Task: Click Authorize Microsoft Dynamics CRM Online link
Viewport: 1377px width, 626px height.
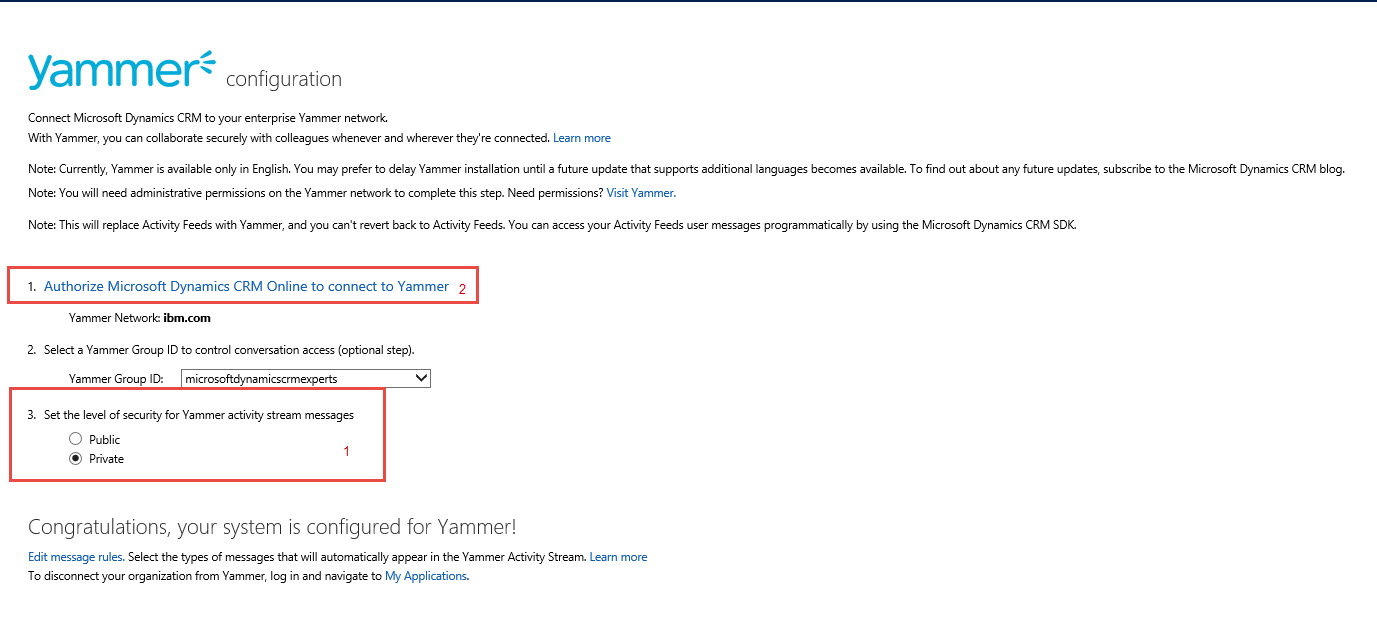Action: [246, 286]
